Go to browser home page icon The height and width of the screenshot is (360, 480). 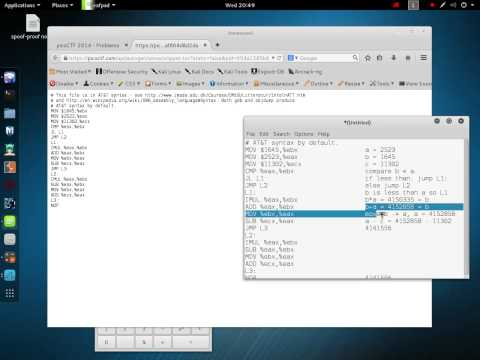coord(408,58)
